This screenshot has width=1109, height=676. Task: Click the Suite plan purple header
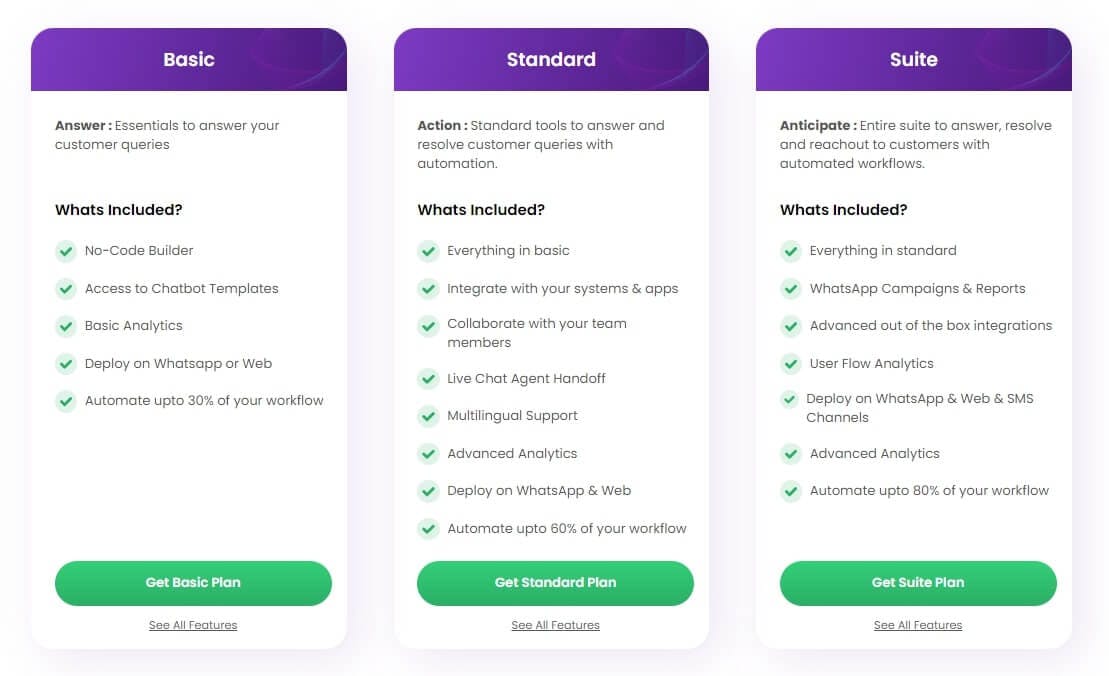tap(914, 59)
